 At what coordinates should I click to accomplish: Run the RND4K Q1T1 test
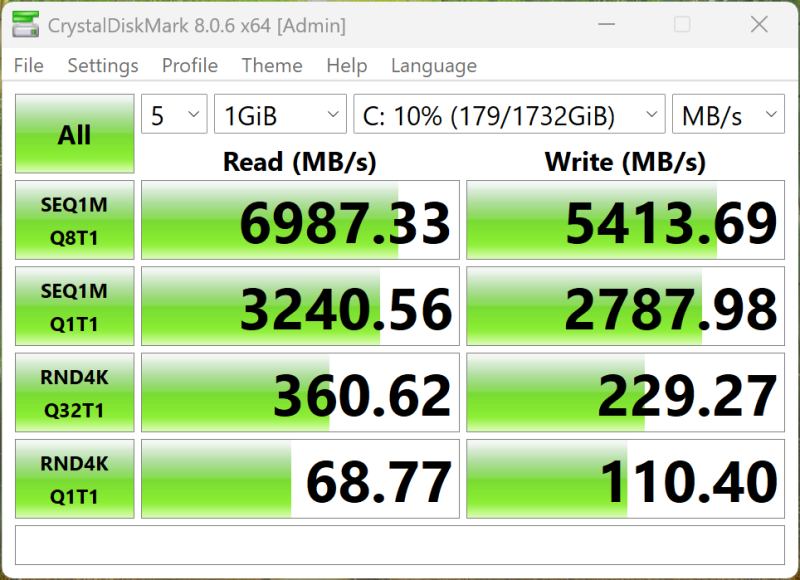[74, 479]
